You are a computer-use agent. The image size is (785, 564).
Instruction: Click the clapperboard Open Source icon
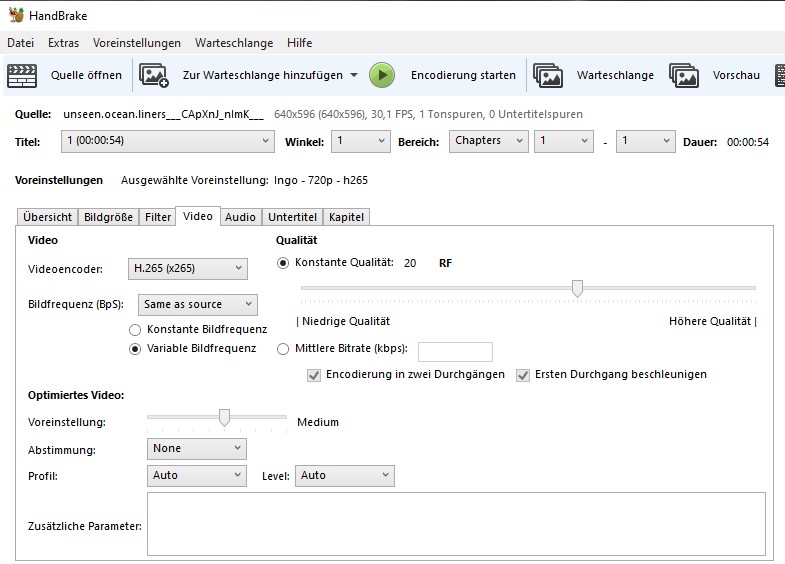pyautogui.click(x=22, y=76)
